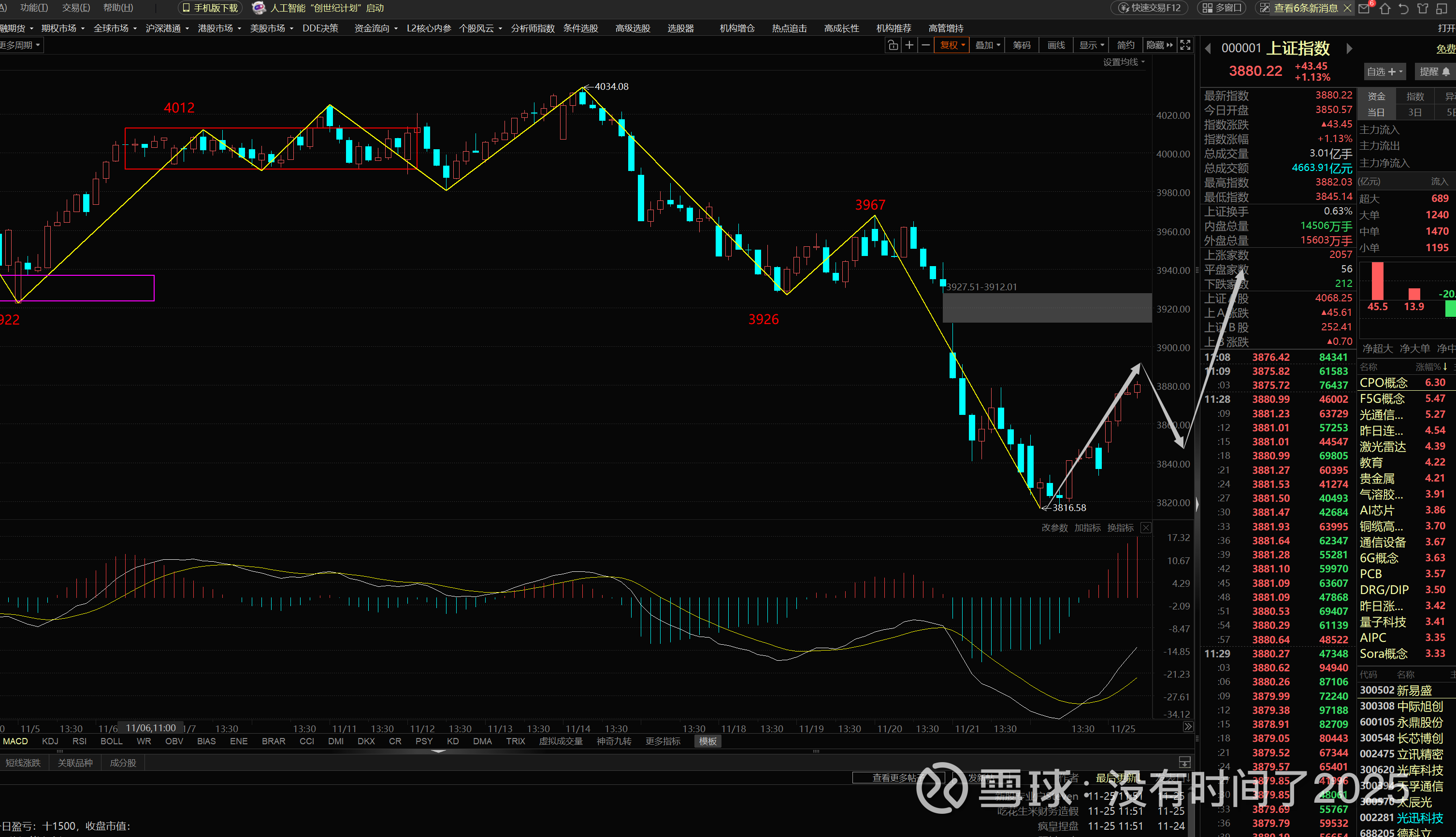Close the MACD indicator panel
Viewport: 1456px width, 837px height.
coord(1145,528)
